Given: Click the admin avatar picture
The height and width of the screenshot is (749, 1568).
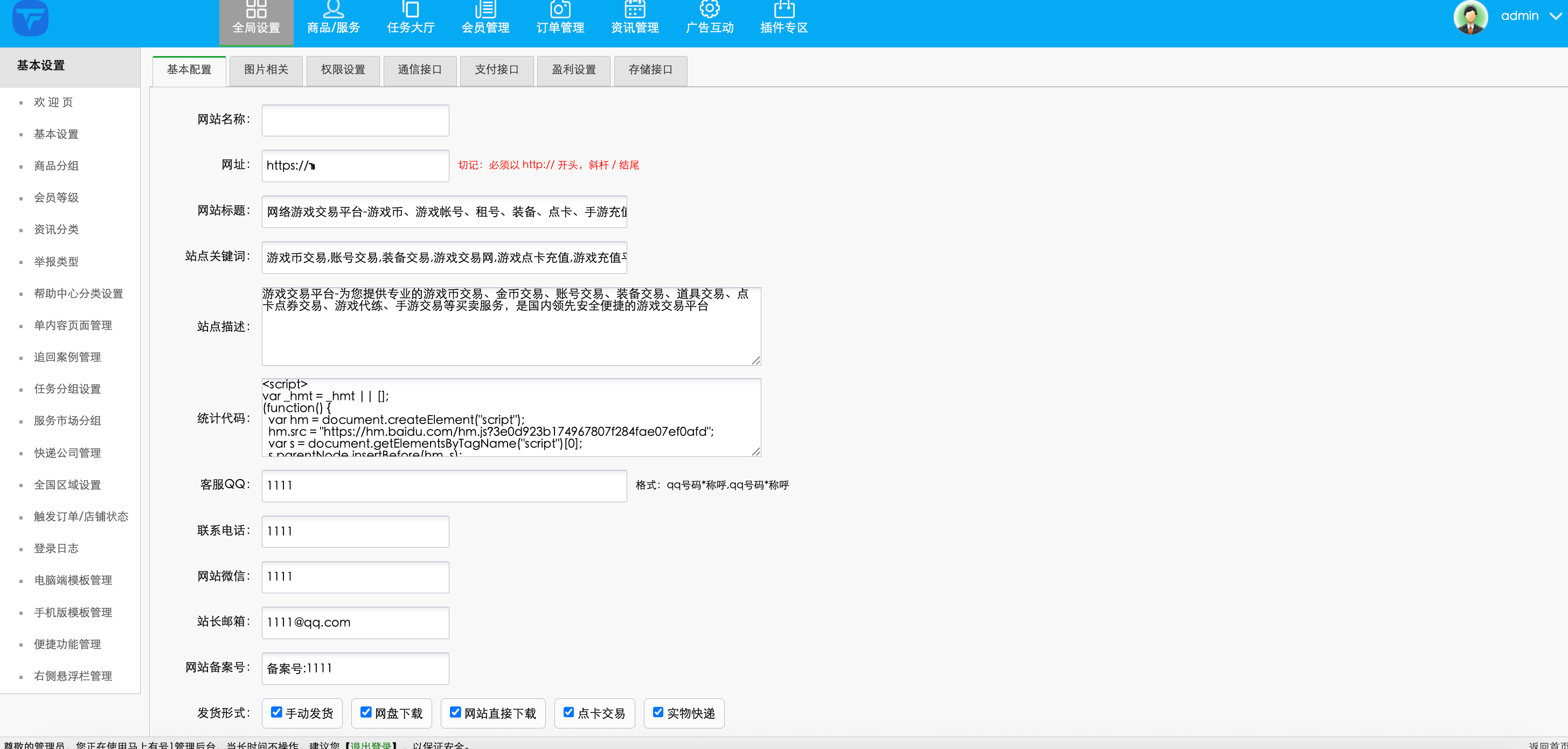Looking at the screenshot, I should click(1470, 18).
